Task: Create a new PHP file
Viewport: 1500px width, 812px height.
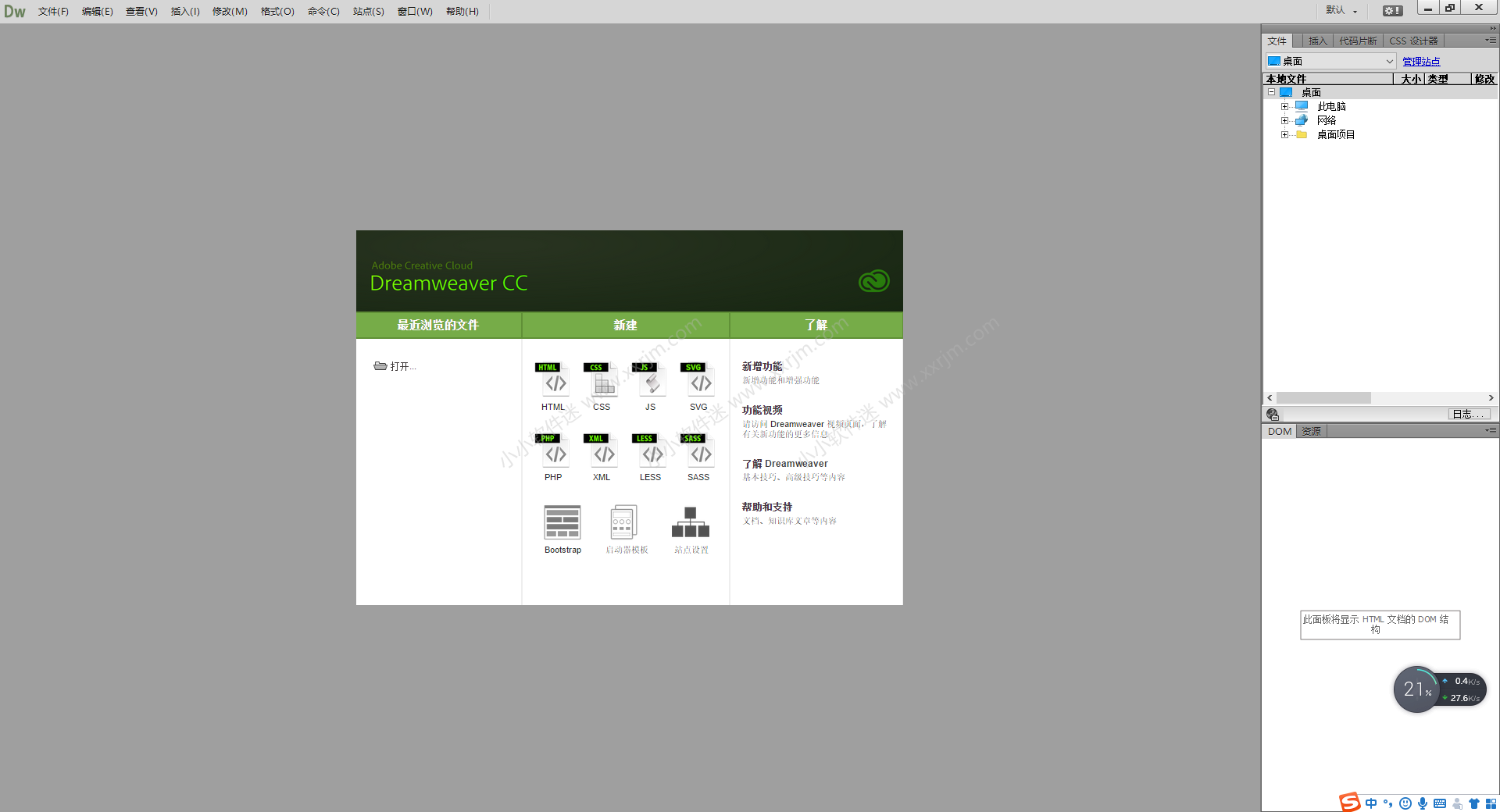Action: point(553,458)
